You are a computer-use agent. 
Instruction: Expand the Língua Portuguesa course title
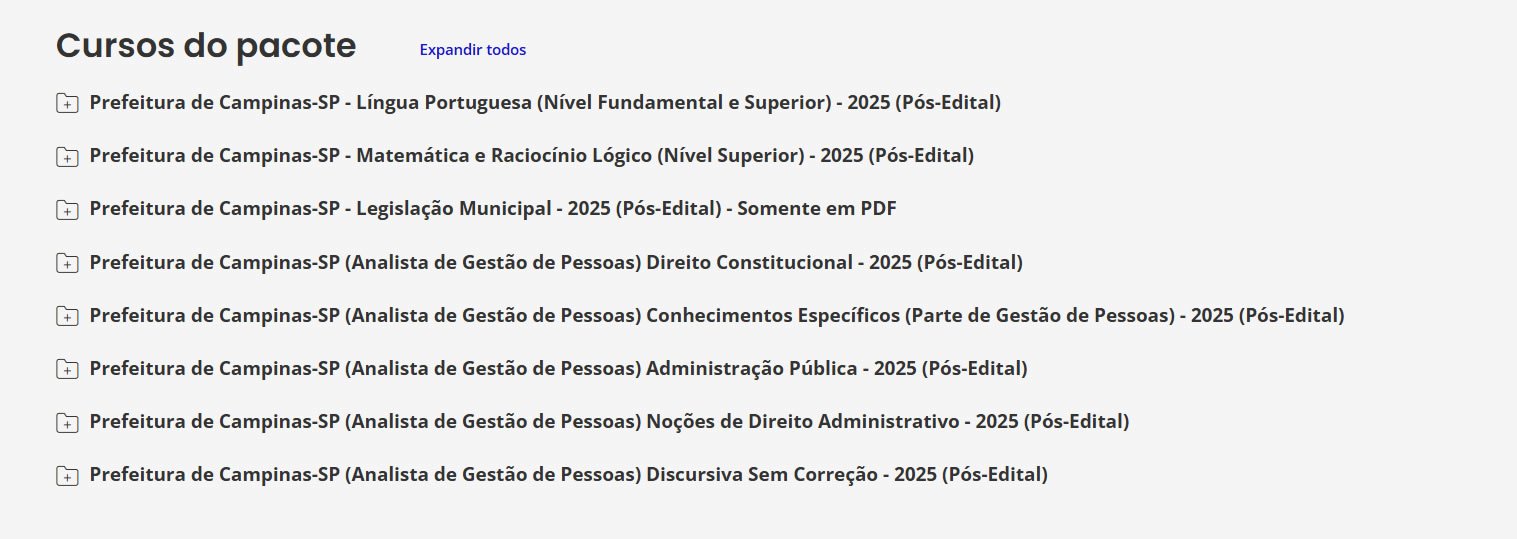[545, 102]
